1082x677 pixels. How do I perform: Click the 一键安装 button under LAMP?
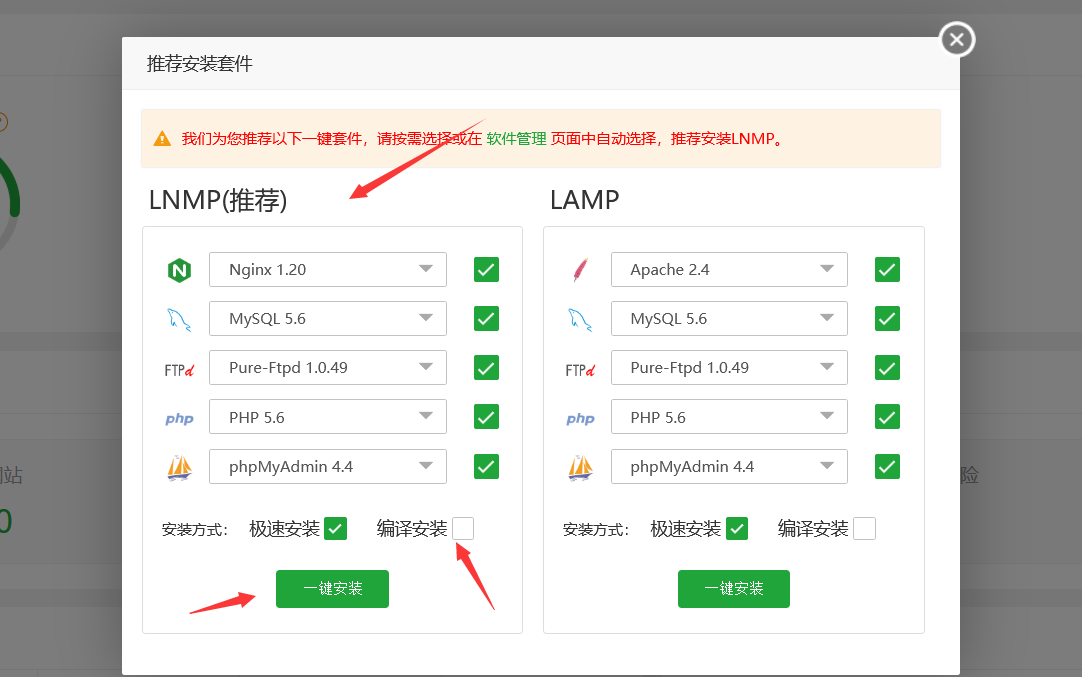tap(734, 589)
